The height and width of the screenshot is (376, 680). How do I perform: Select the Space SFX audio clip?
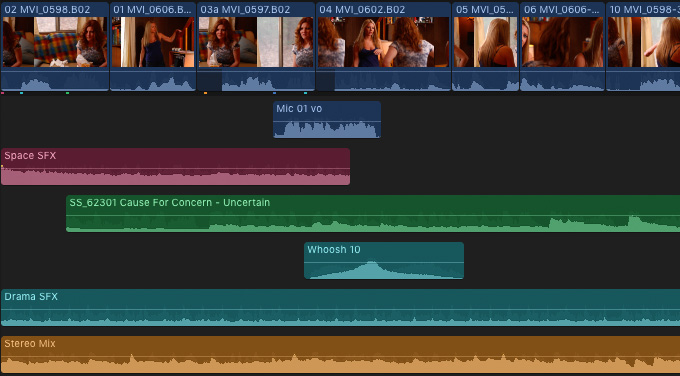coord(175,167)
